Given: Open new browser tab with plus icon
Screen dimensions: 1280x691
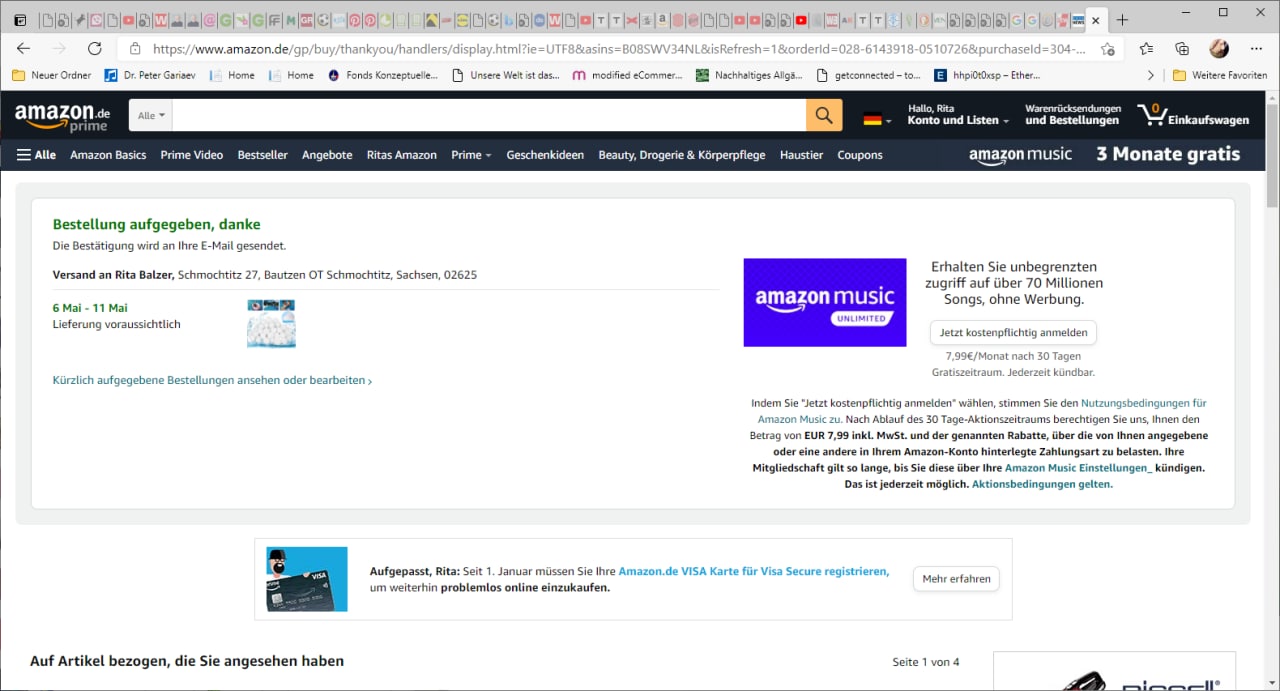Looking at the screenshot, I should (1123, 20).
